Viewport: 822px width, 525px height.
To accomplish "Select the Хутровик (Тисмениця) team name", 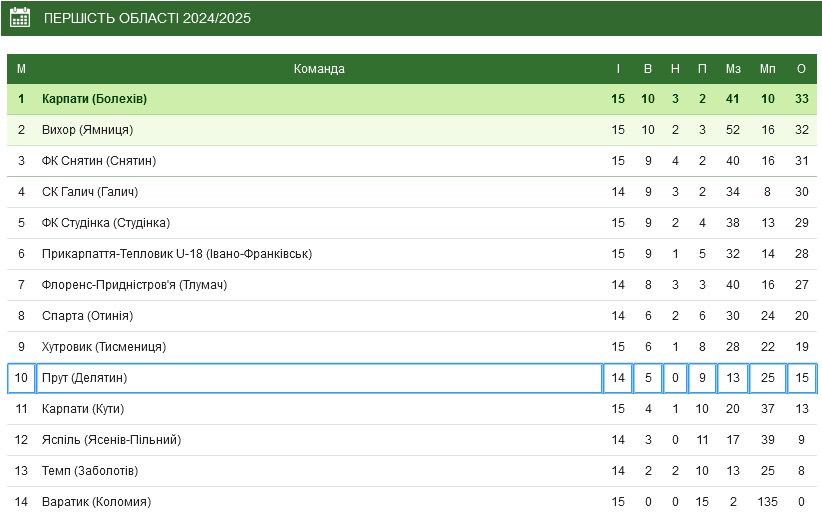I will coord(104,346).
